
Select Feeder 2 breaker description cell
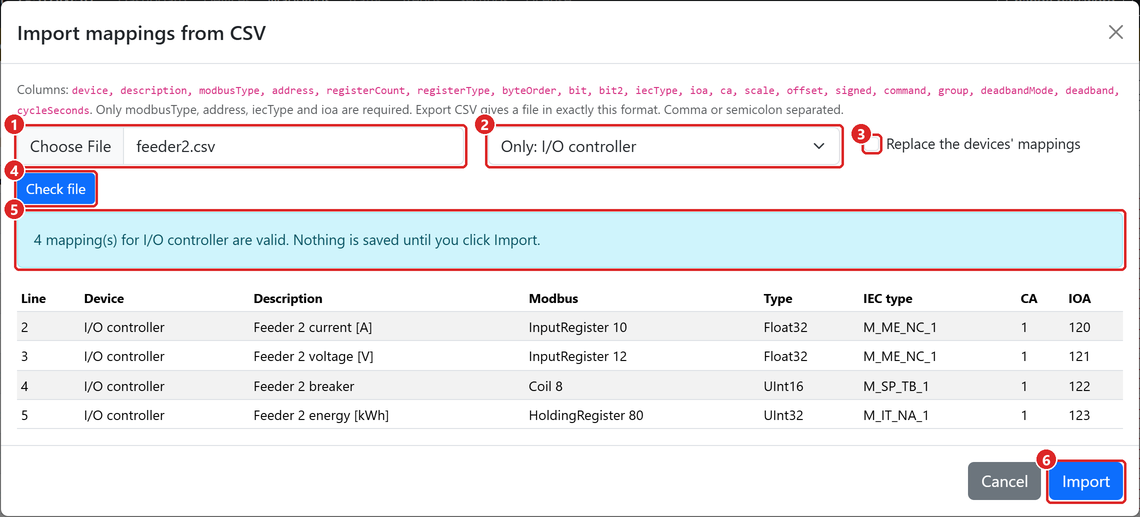tap(304, 386)
